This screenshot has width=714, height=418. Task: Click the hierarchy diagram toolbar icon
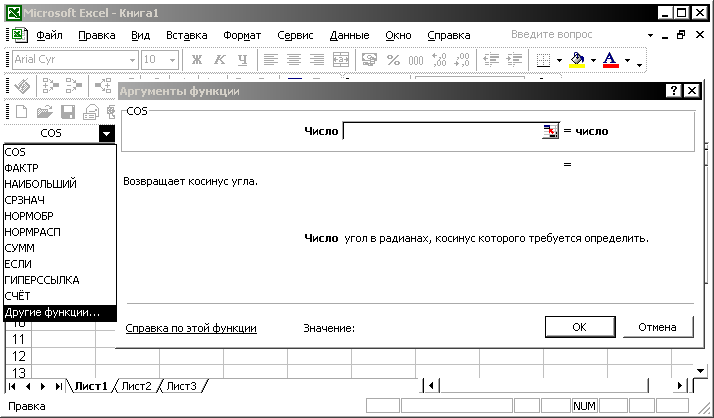pyautogui.click(x=103, y=86)
